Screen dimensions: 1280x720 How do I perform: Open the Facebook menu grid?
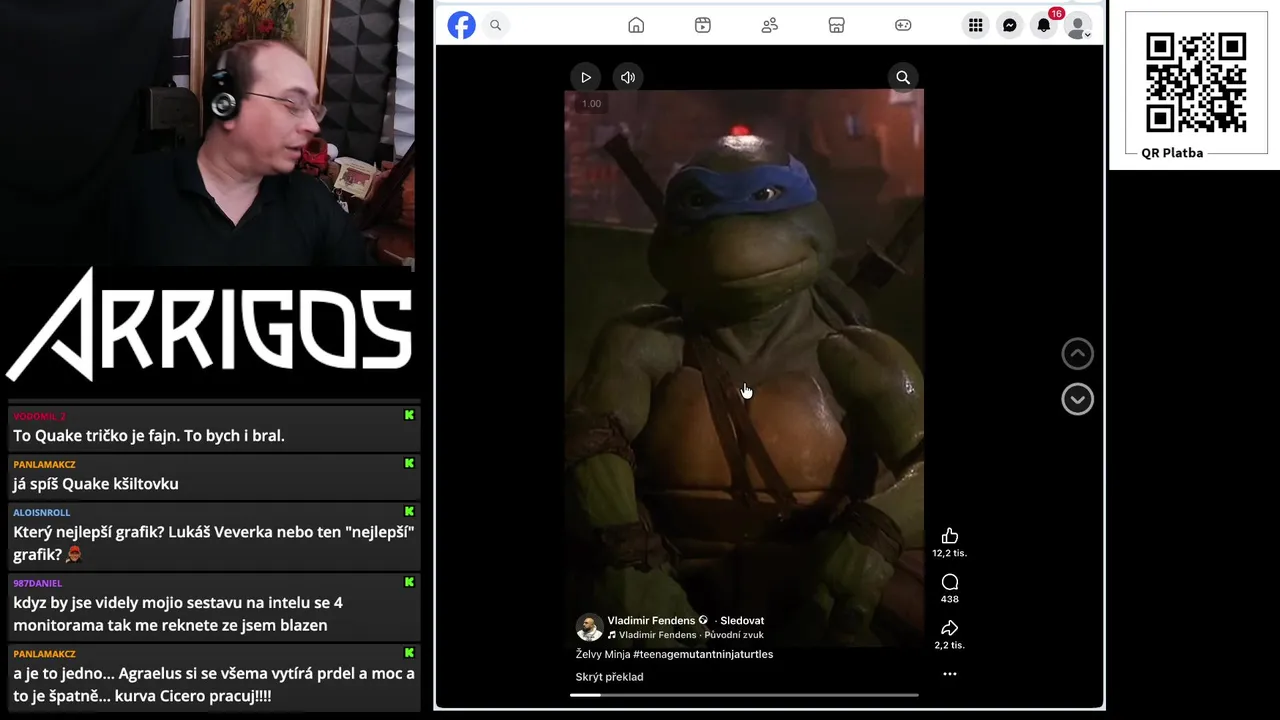pos(975,25)
